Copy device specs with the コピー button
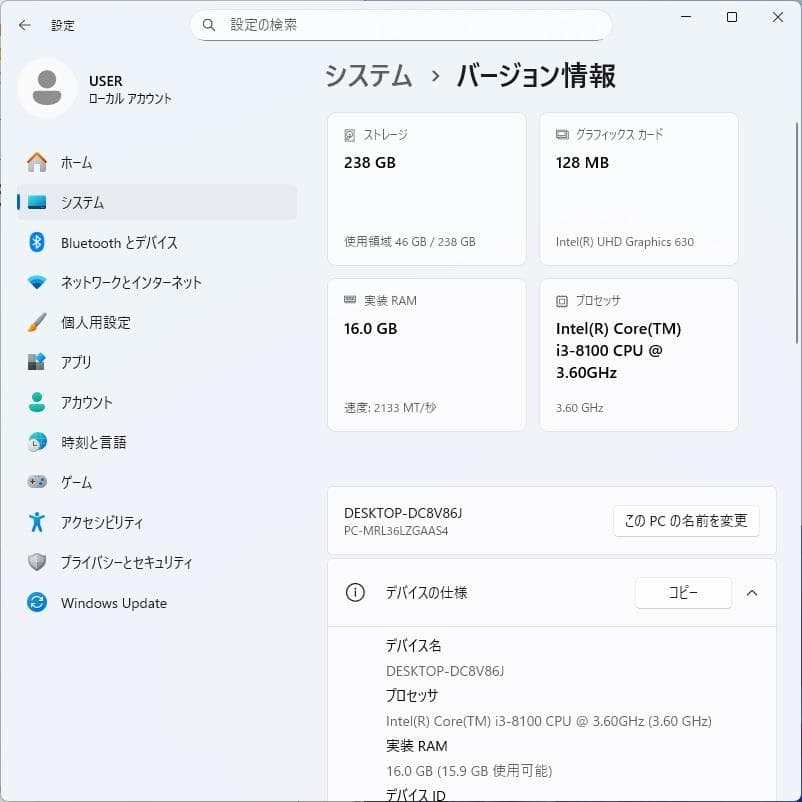This screenshot has width=802, height=802. [x=683, y=593]
